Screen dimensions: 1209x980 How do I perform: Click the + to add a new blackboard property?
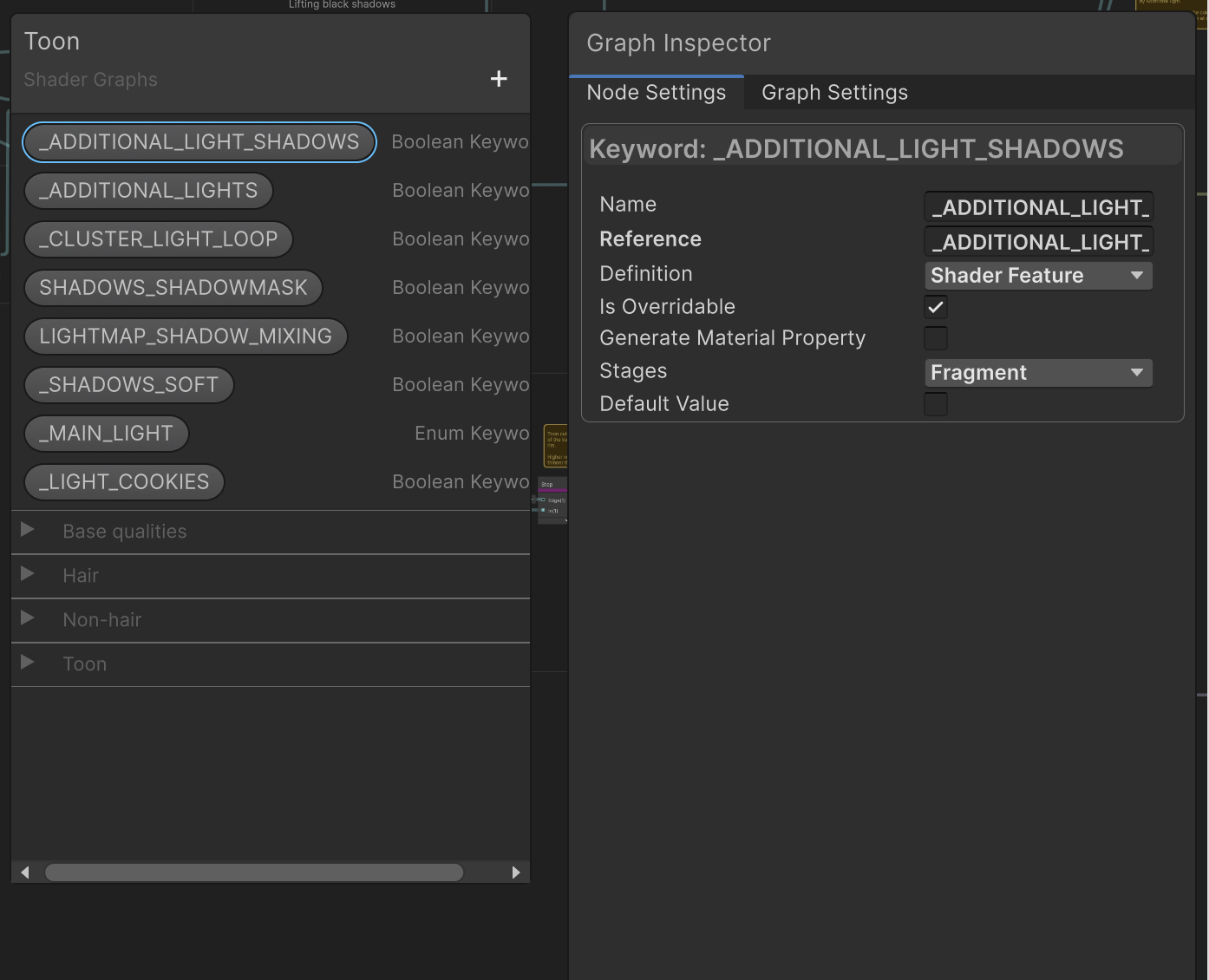499,78
